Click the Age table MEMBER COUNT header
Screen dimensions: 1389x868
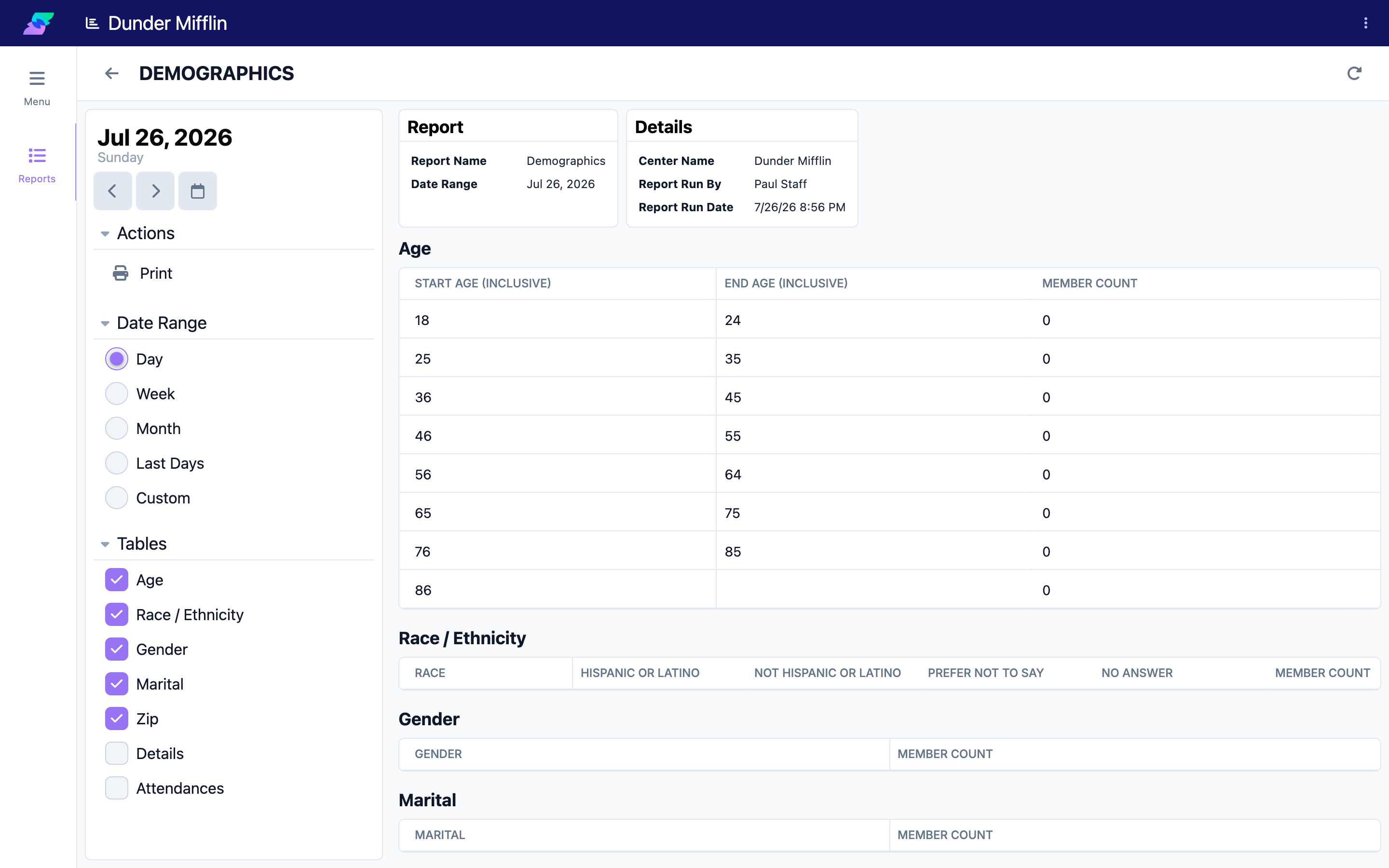pyautogui.click(x=1089, y=283)
